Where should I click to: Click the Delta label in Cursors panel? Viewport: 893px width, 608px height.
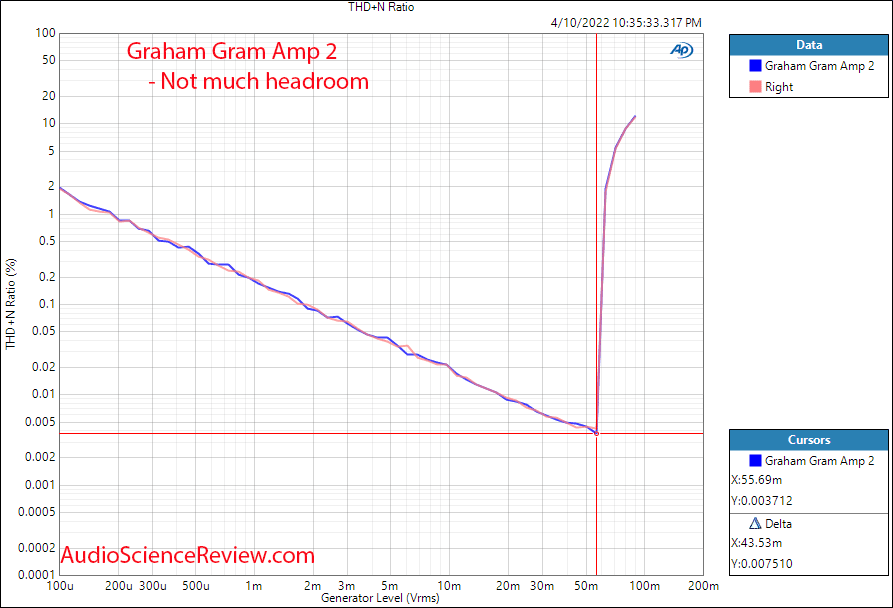coord(779,524)
